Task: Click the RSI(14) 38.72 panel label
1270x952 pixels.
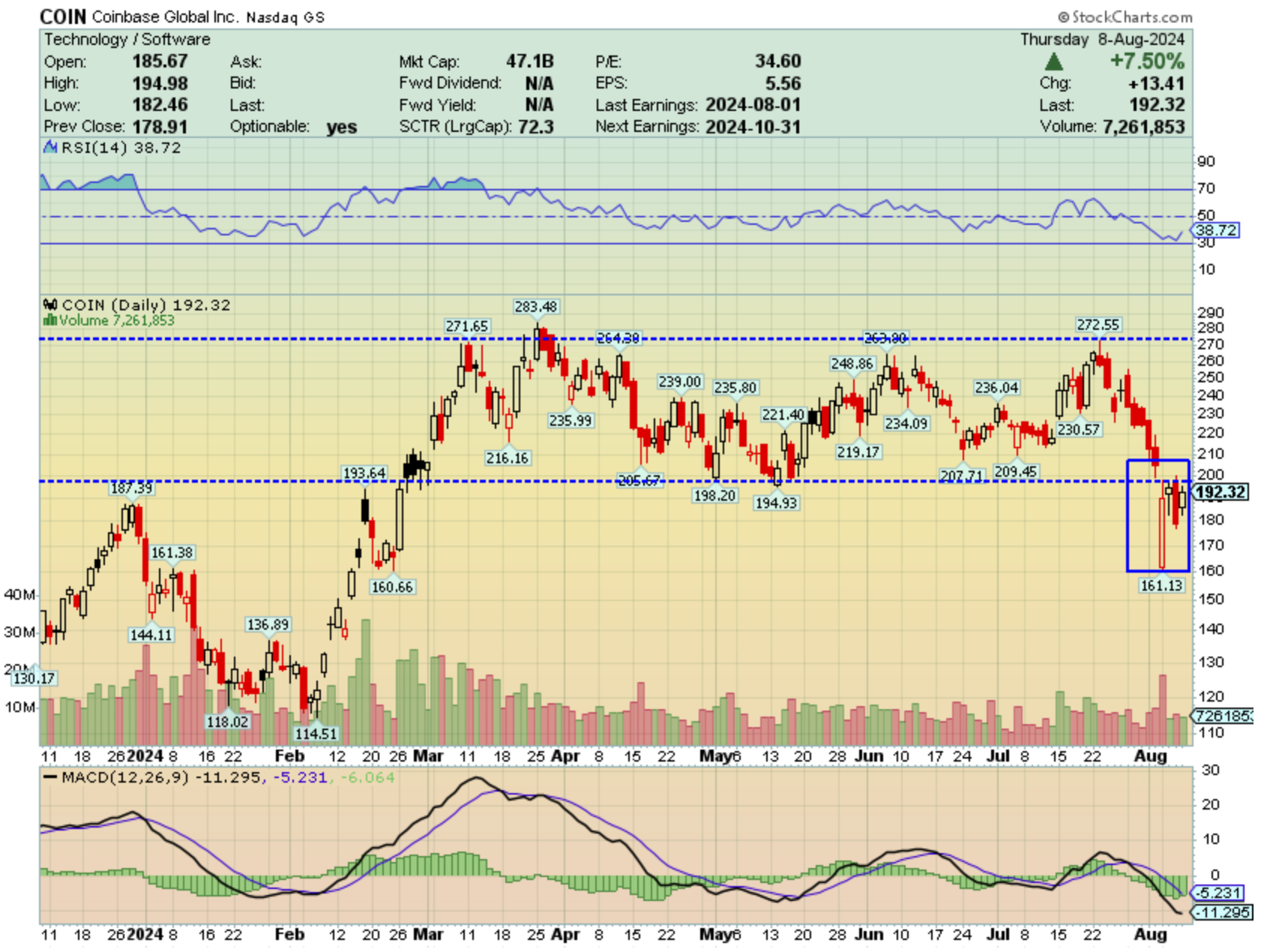Action: [x=121, y=148]
